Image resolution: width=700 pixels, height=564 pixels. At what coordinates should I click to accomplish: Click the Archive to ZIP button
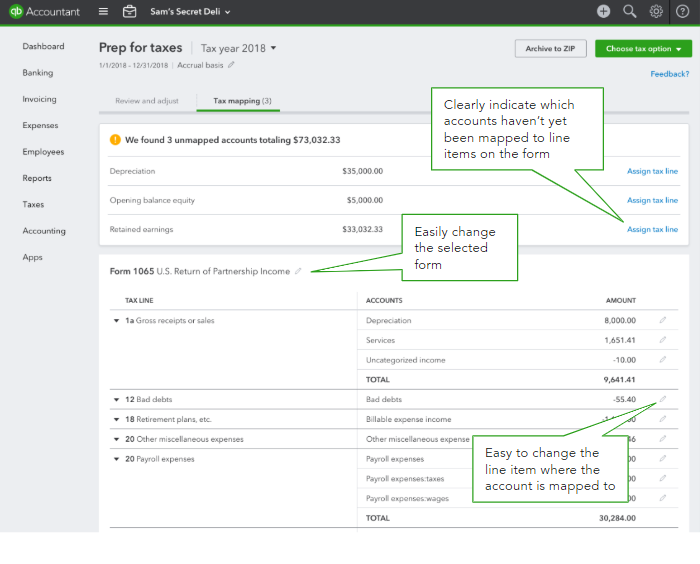coord(550,49)
